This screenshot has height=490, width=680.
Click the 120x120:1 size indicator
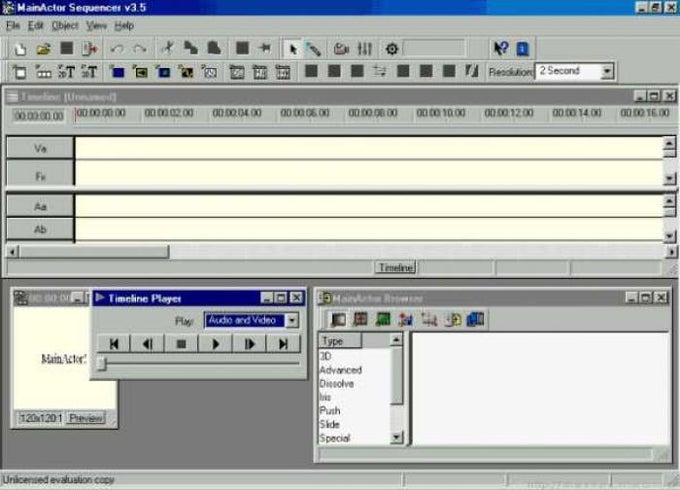(x=41, y=418)
